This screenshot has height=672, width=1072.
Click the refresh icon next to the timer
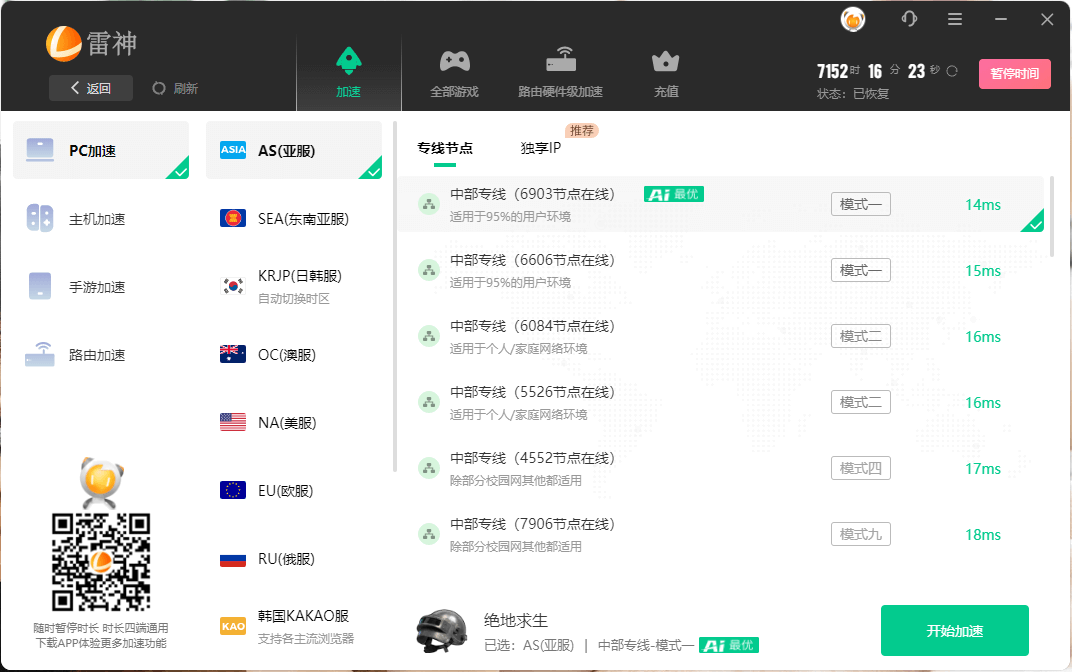(952, 71)
